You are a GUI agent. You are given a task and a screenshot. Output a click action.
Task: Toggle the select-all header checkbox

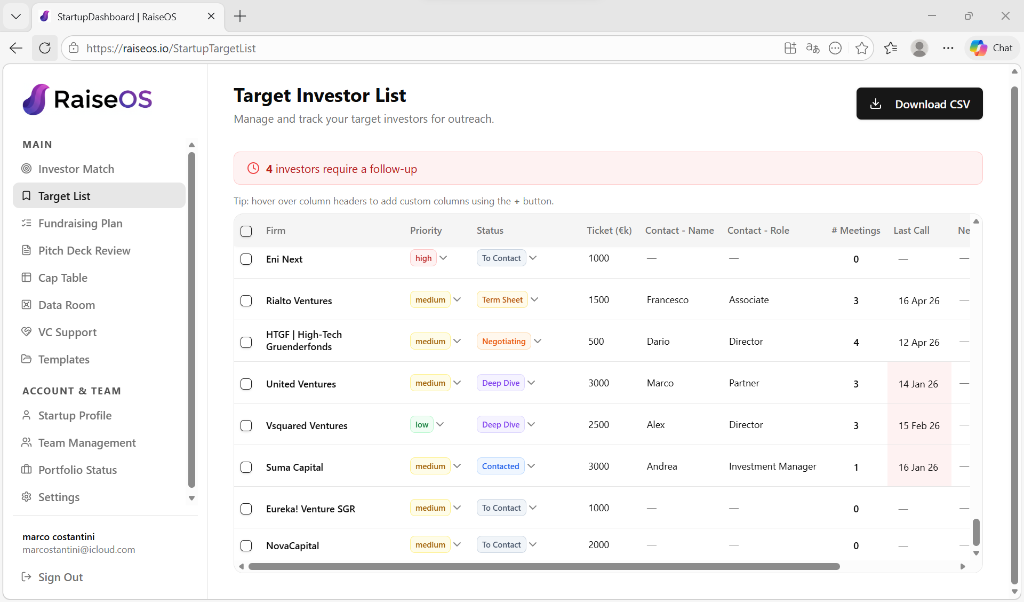[x=246, y=231]
